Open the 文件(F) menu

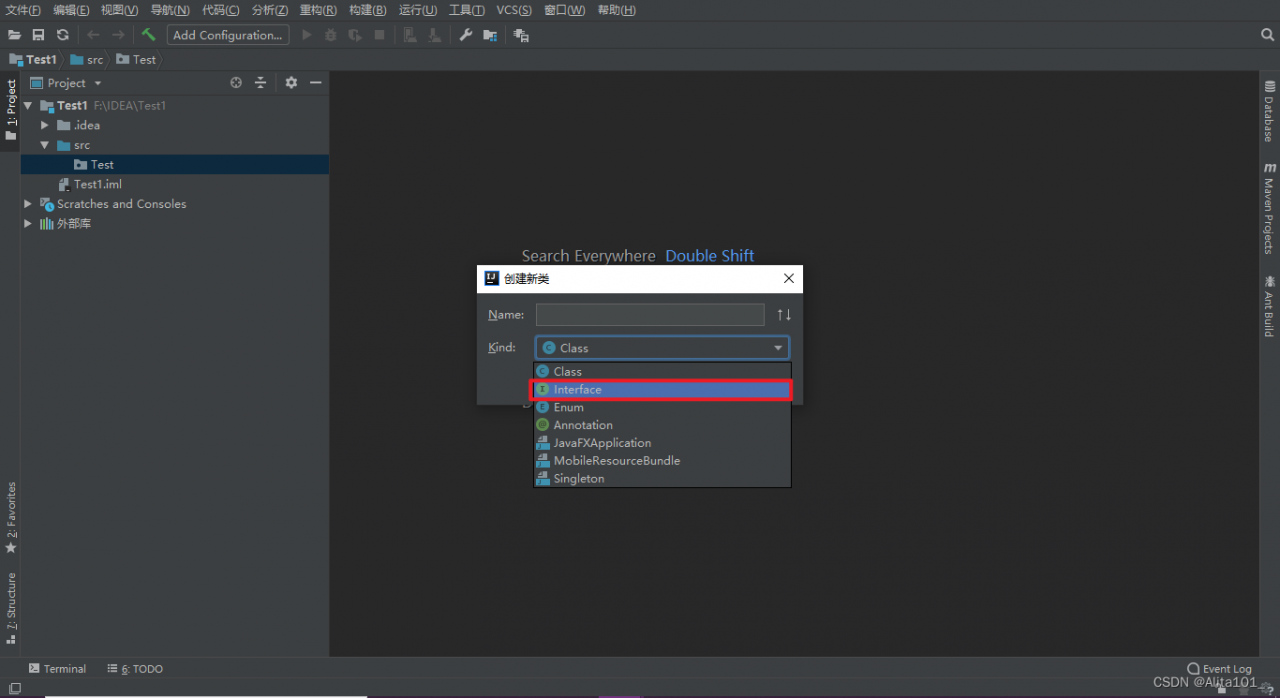(23, 10)
